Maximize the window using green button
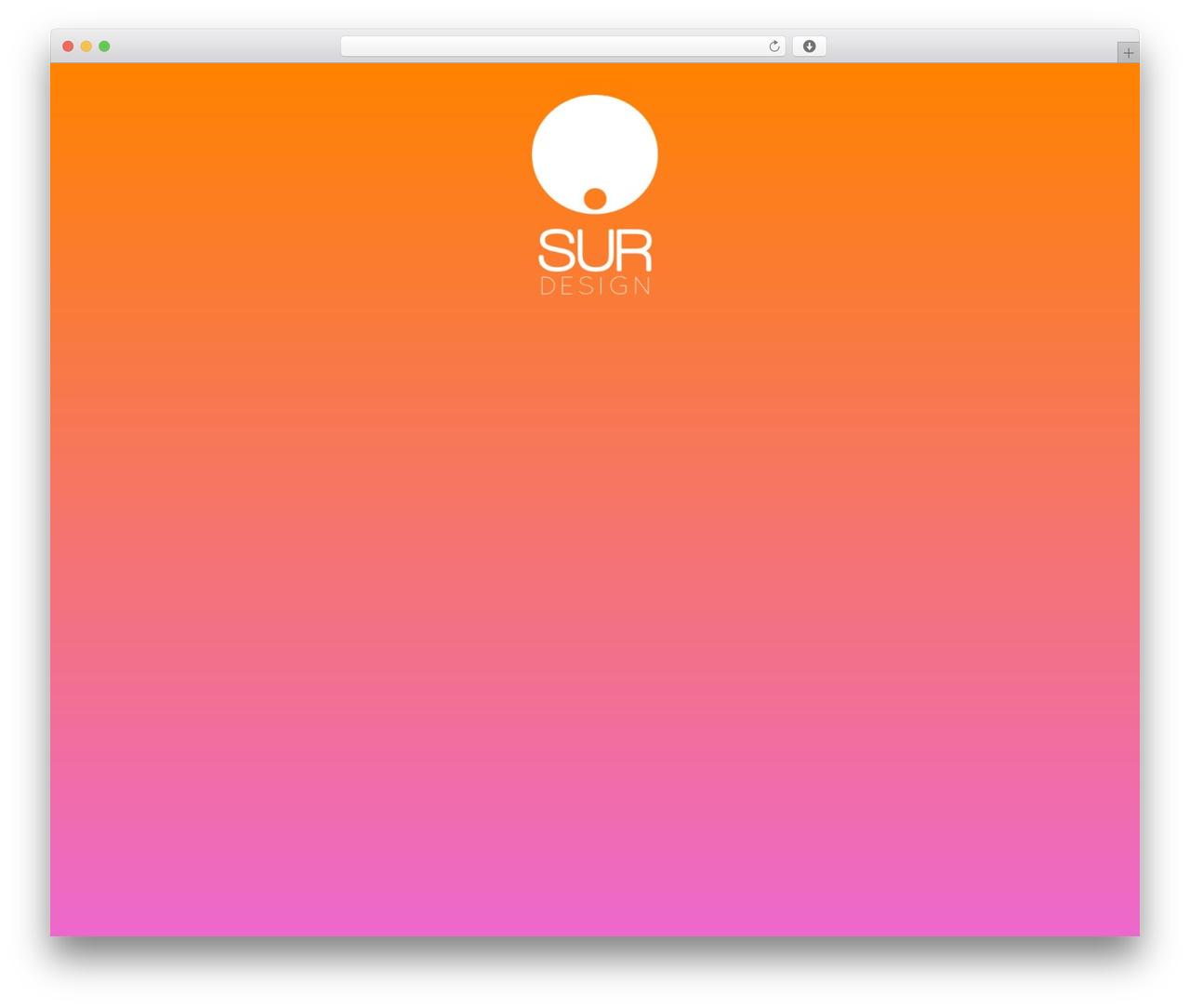The width and height of the screenshot is (1190, 1008). pos(104,46)
